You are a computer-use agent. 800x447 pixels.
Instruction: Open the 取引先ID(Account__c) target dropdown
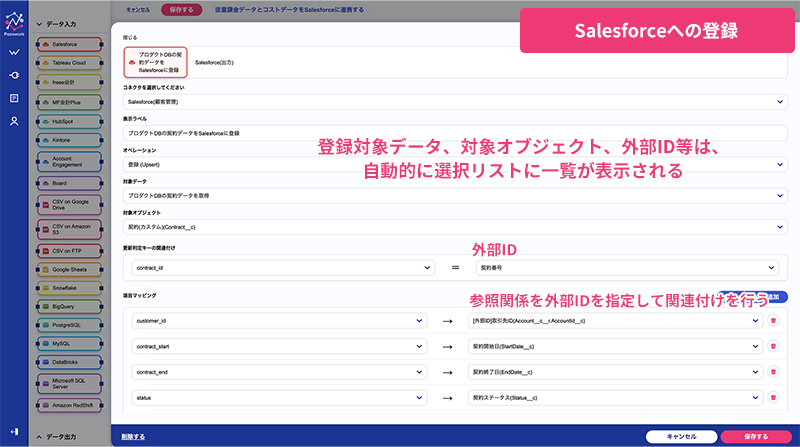615,320
